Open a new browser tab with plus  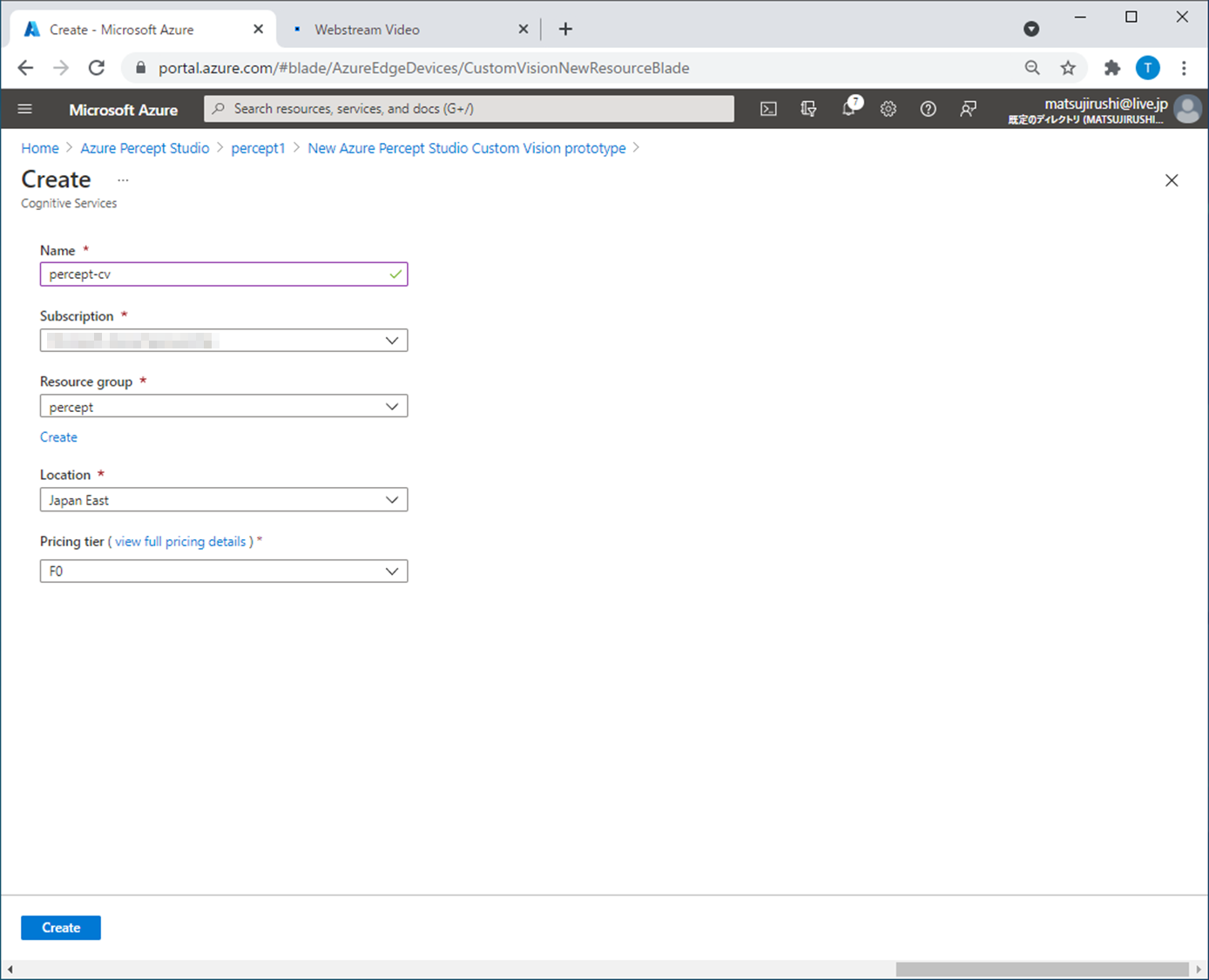[x=565, y=30]
